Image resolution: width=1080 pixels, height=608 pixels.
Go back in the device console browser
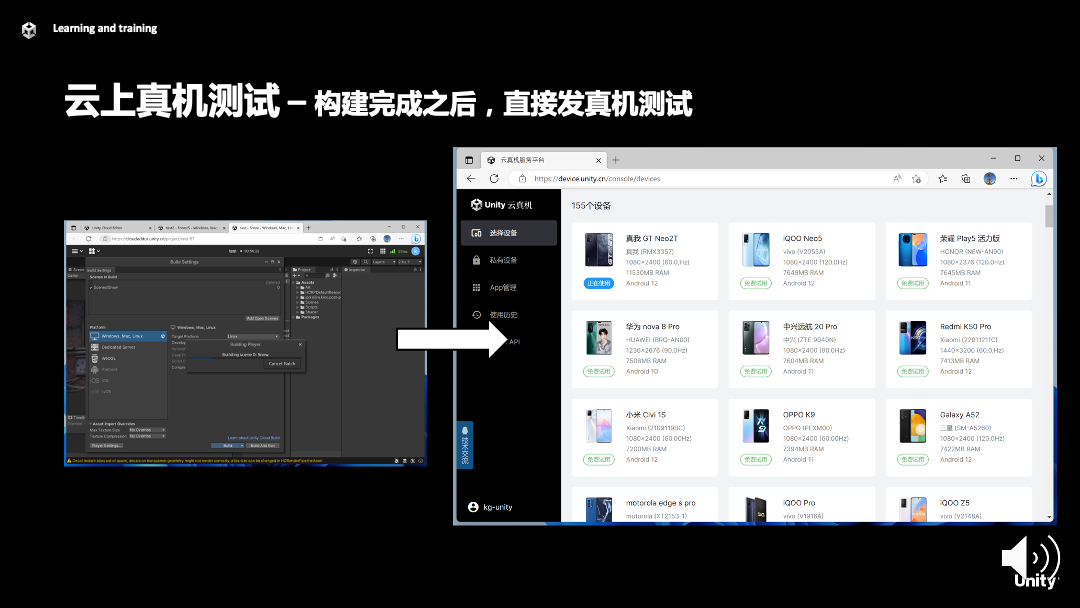tap(471, 178)
